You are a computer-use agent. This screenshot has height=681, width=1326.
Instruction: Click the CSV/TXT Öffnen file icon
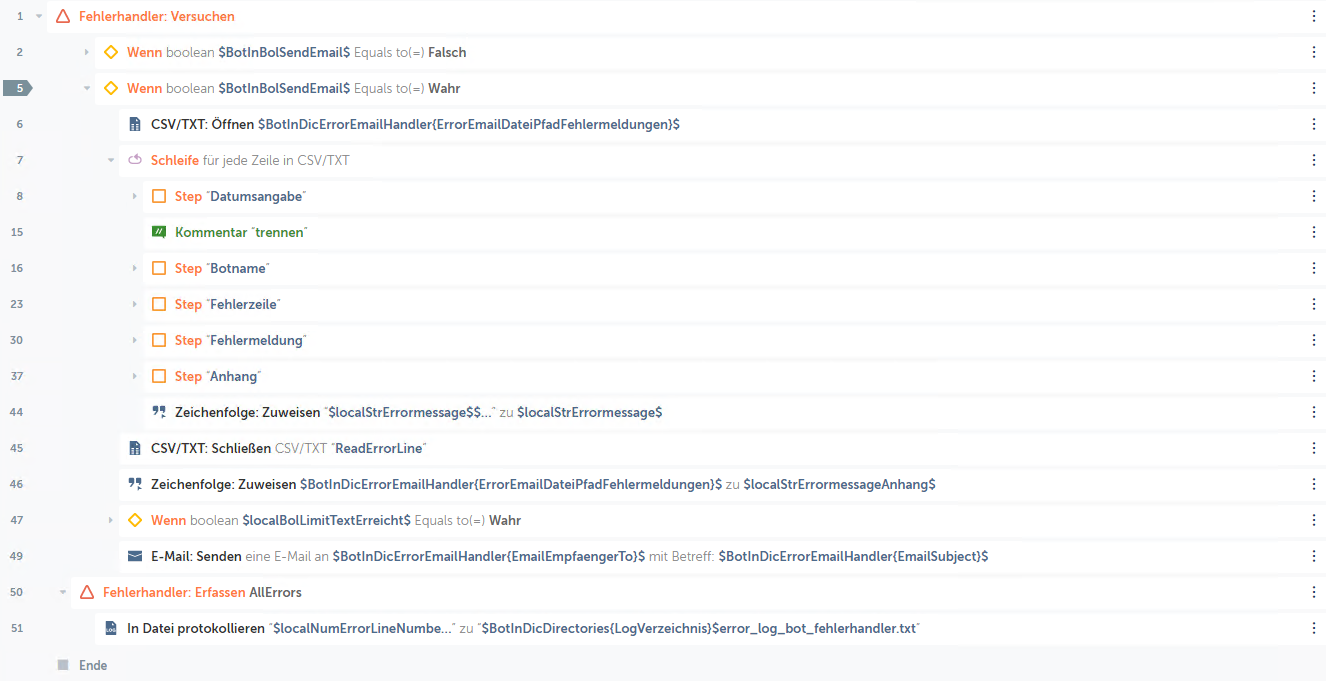pos(135,124)
